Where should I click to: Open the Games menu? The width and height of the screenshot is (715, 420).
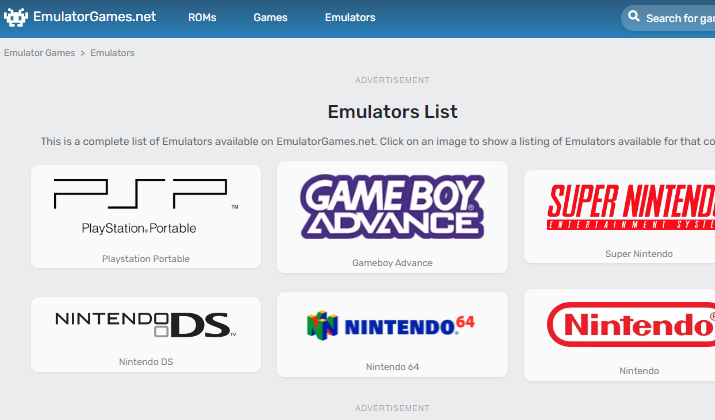pos(270,17)
